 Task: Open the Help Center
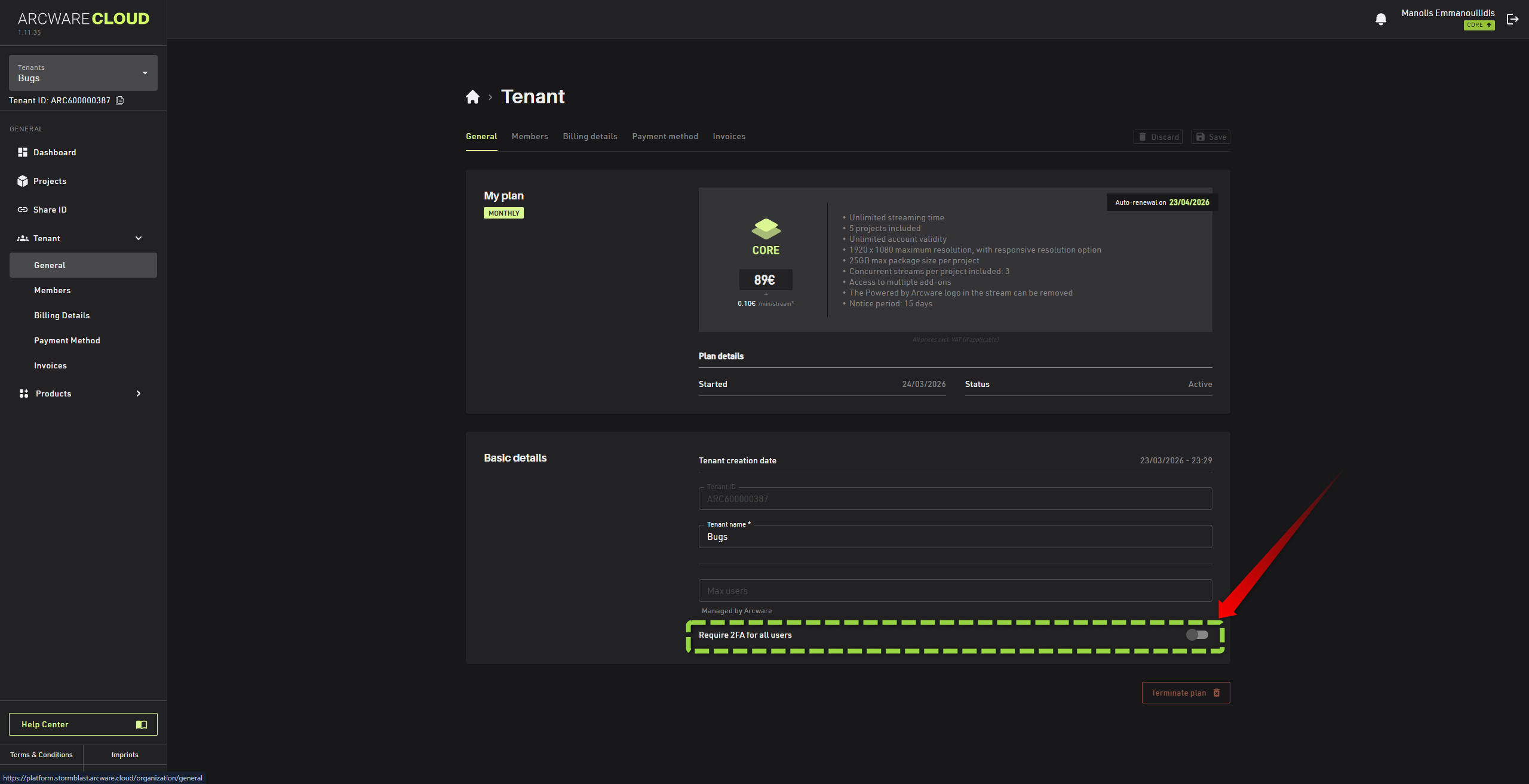pyautogui.click(x=83, y=724)
